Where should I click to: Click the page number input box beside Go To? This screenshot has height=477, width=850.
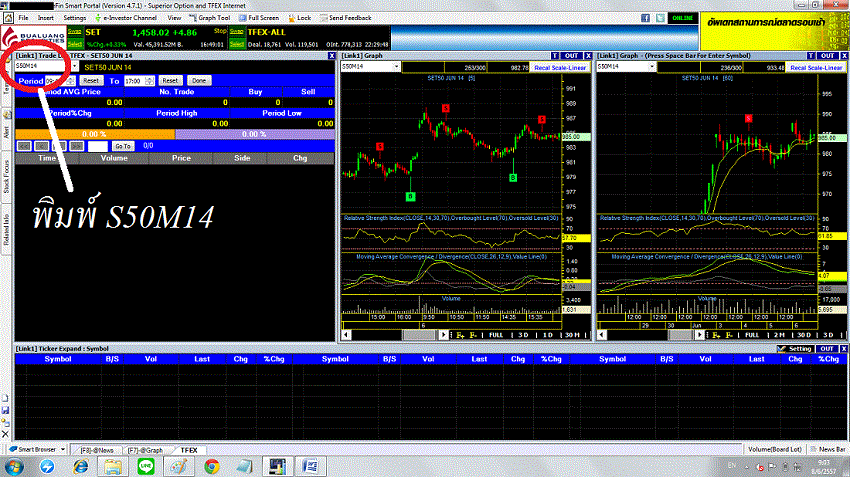[x=98, y=146]
